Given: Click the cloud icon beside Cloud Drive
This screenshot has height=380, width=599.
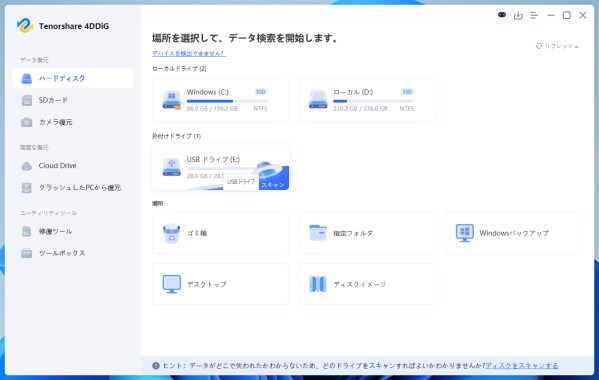Looking at the screenshot, I should click(27, 166).
